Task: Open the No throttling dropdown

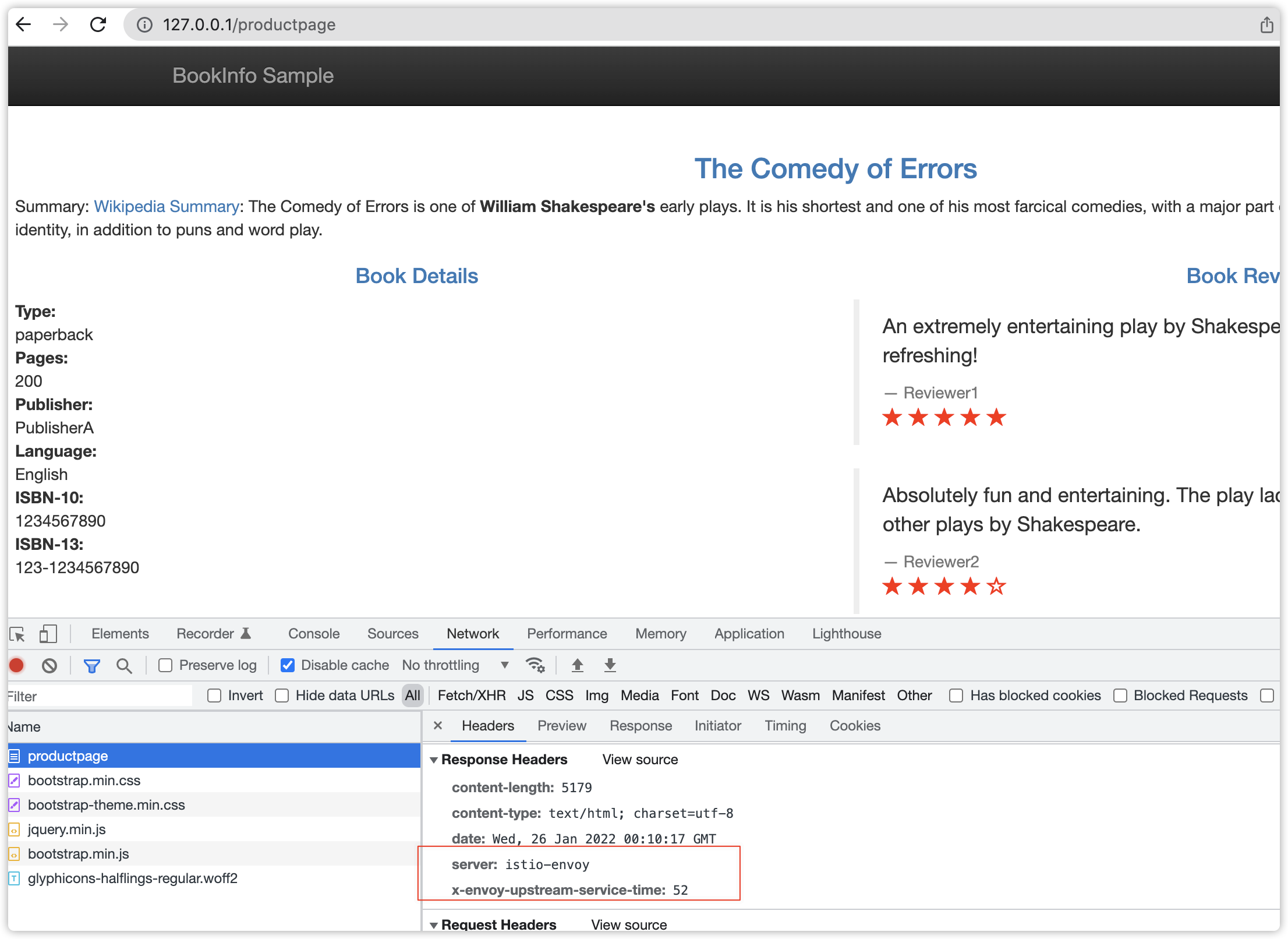Action: (455, 665)
